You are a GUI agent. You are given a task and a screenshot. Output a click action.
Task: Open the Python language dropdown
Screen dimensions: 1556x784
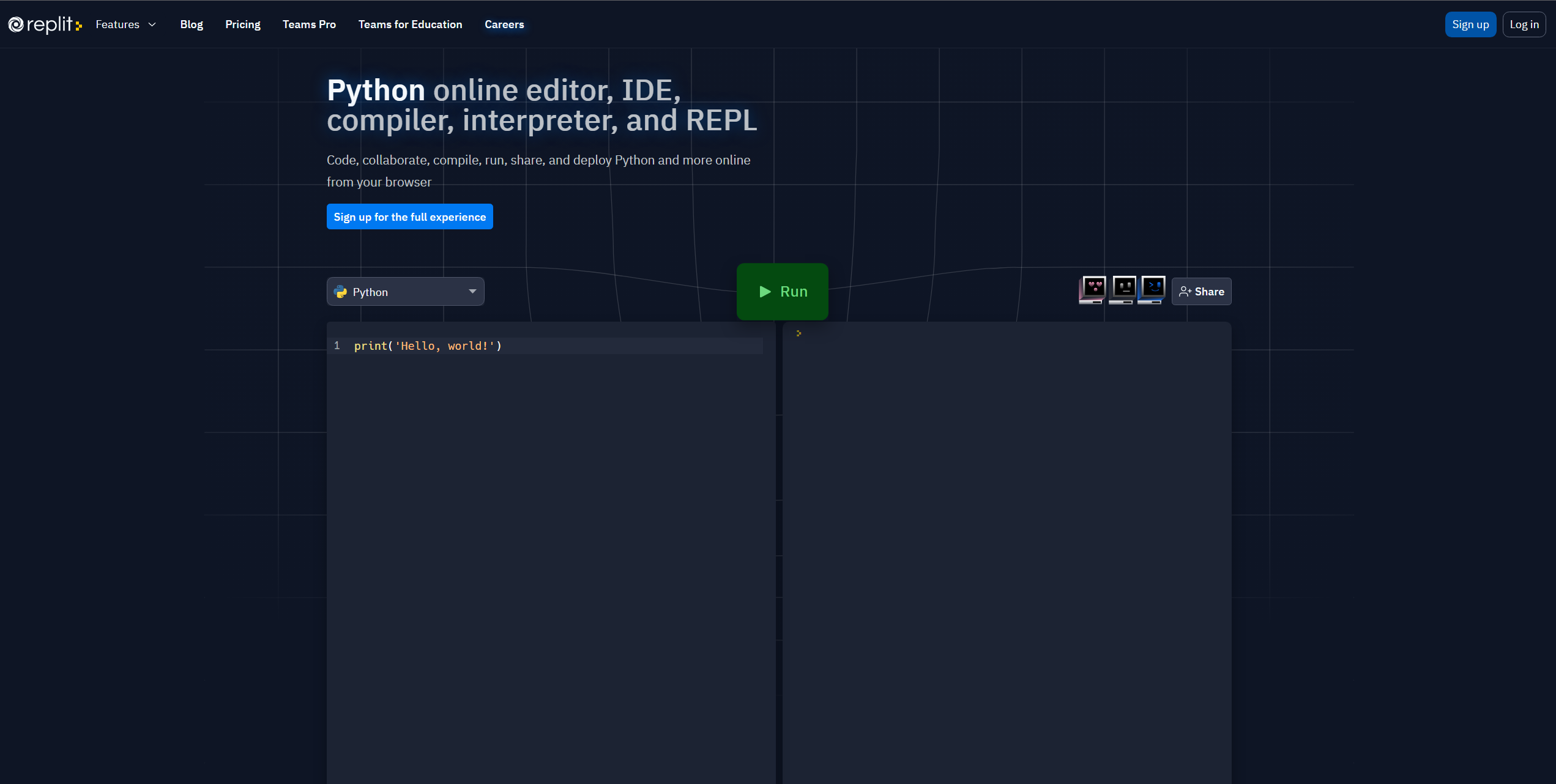(406, 292)
